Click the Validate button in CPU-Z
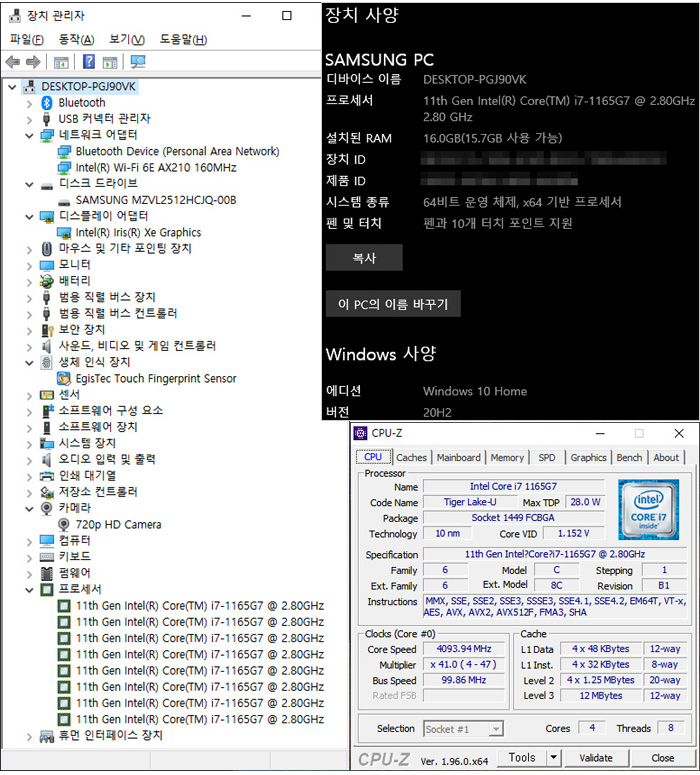This screenshot has height=775, width=700. pyautogui.click(x=596, y=758)
